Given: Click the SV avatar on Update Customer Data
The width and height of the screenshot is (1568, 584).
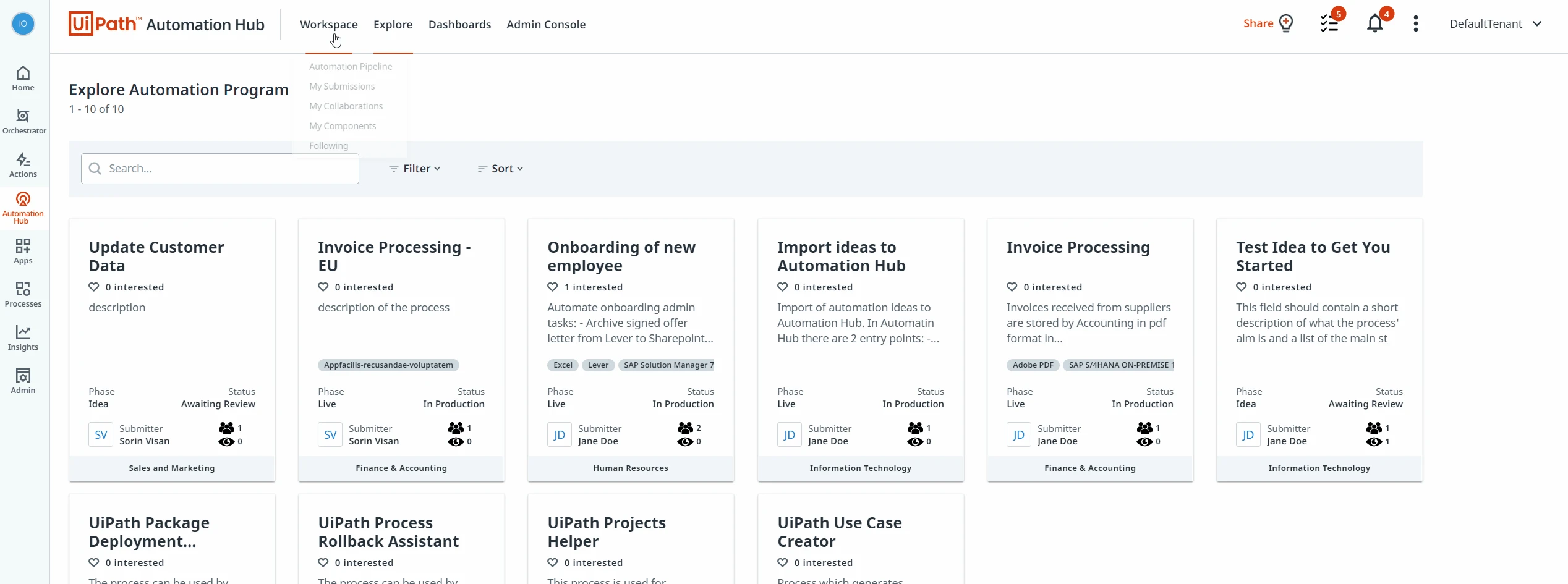Looking at the screenshot, I should tap(101, 435).
